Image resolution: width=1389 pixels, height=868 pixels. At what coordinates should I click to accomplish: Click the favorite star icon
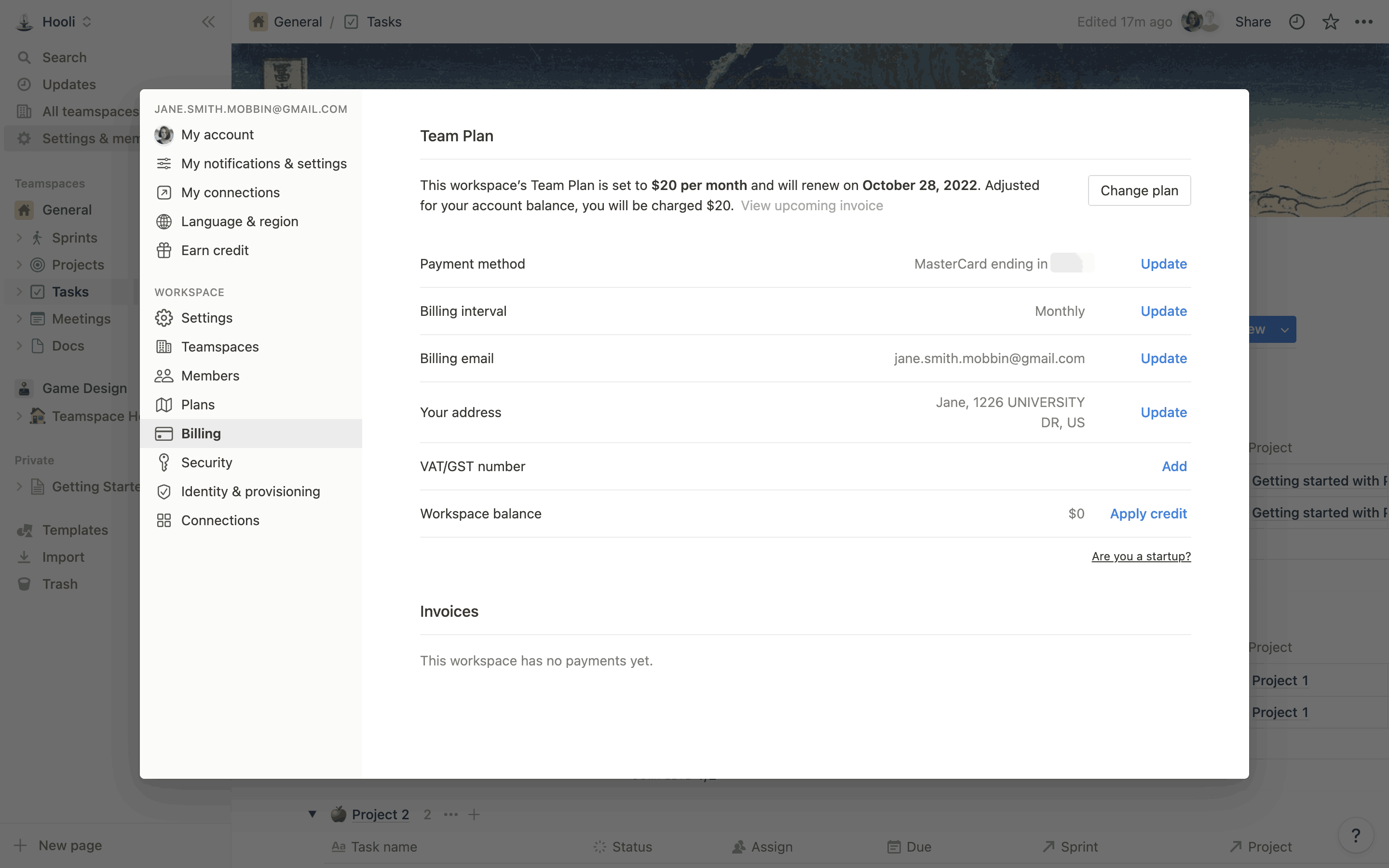[1330, 22]
